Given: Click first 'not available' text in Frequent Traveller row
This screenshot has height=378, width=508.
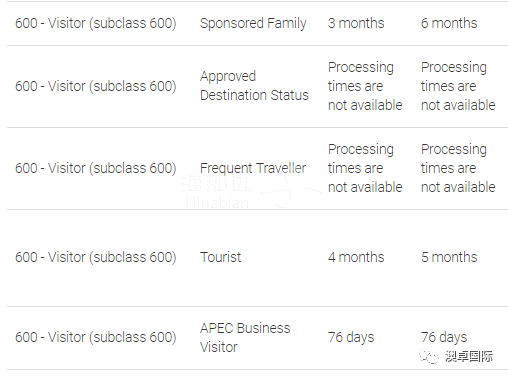Looking at the screenshot, I should coord(365,187).
